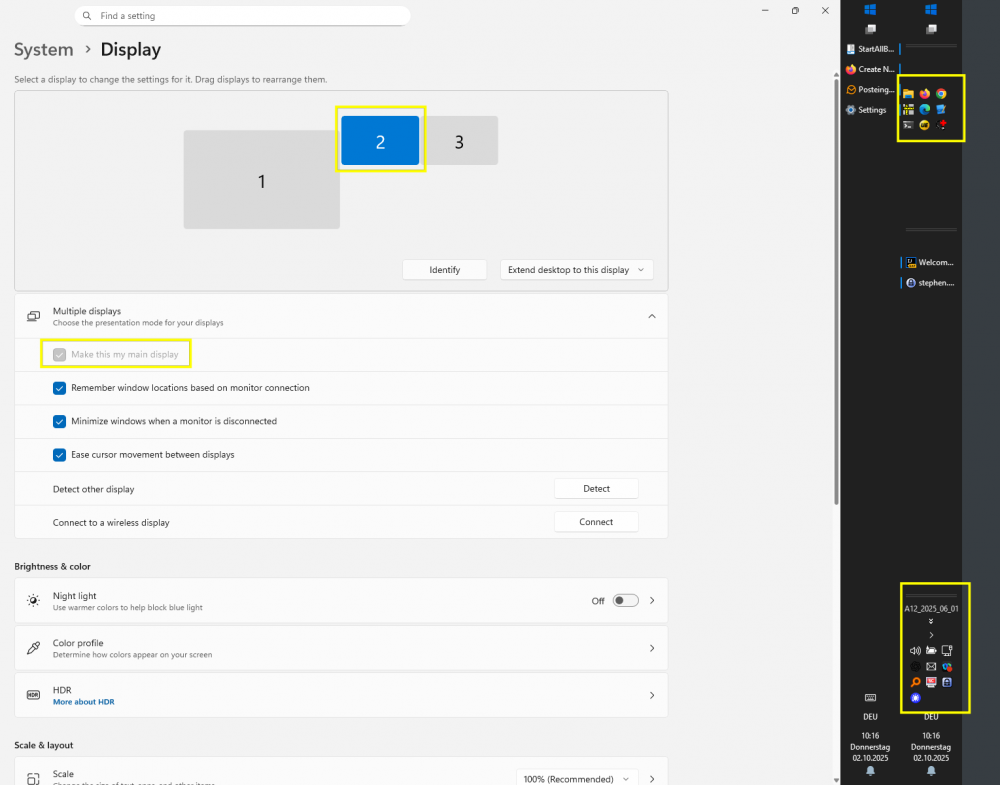The width and height of the screenshot is (1000, 785).
Task: Collapse the Multiple displays section
Action: coord(651,316)
